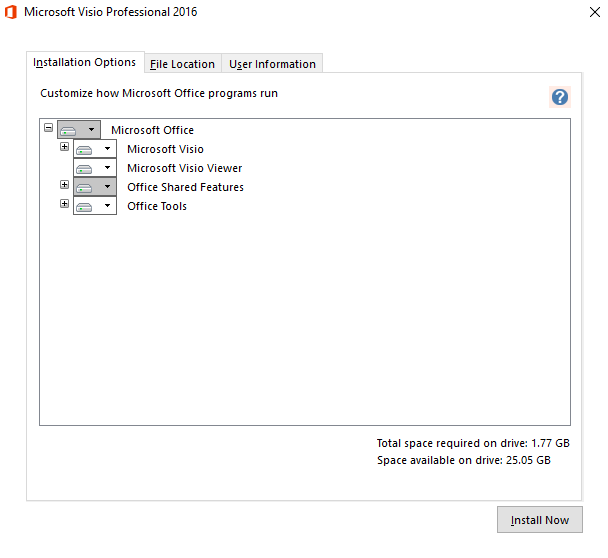Image resolution: width=608 pixels, height=558 pixels.
Task: Click the Install Now button
Action: [x=540, y=520]
